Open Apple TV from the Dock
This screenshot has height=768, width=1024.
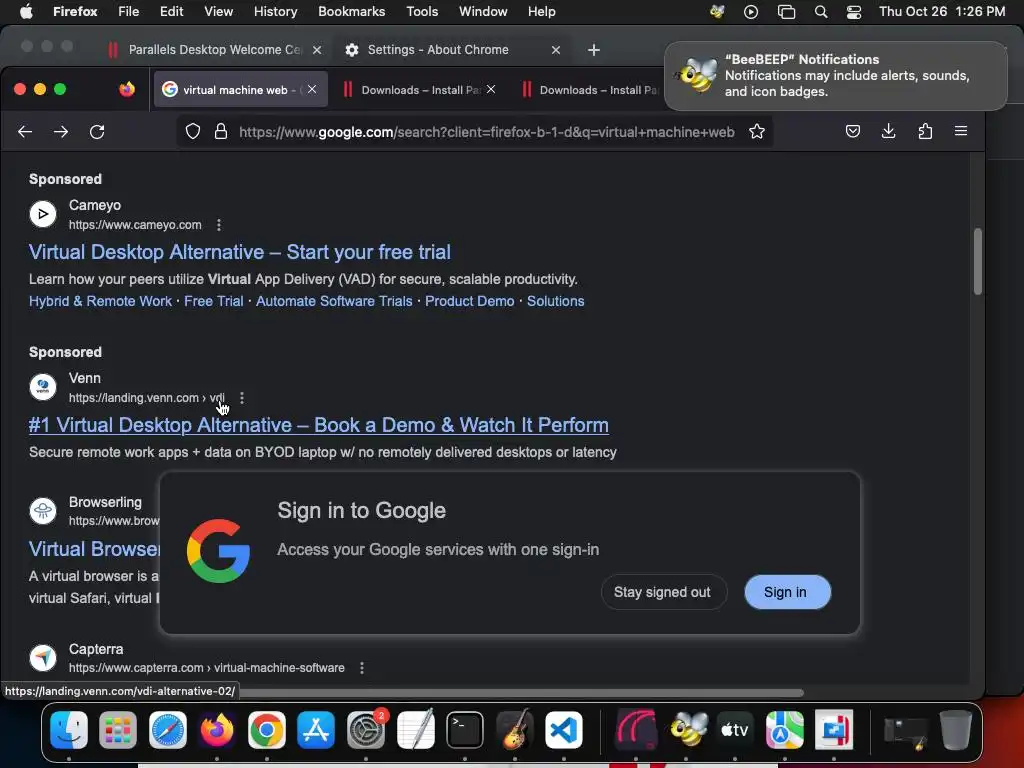[x=735, y=729]
